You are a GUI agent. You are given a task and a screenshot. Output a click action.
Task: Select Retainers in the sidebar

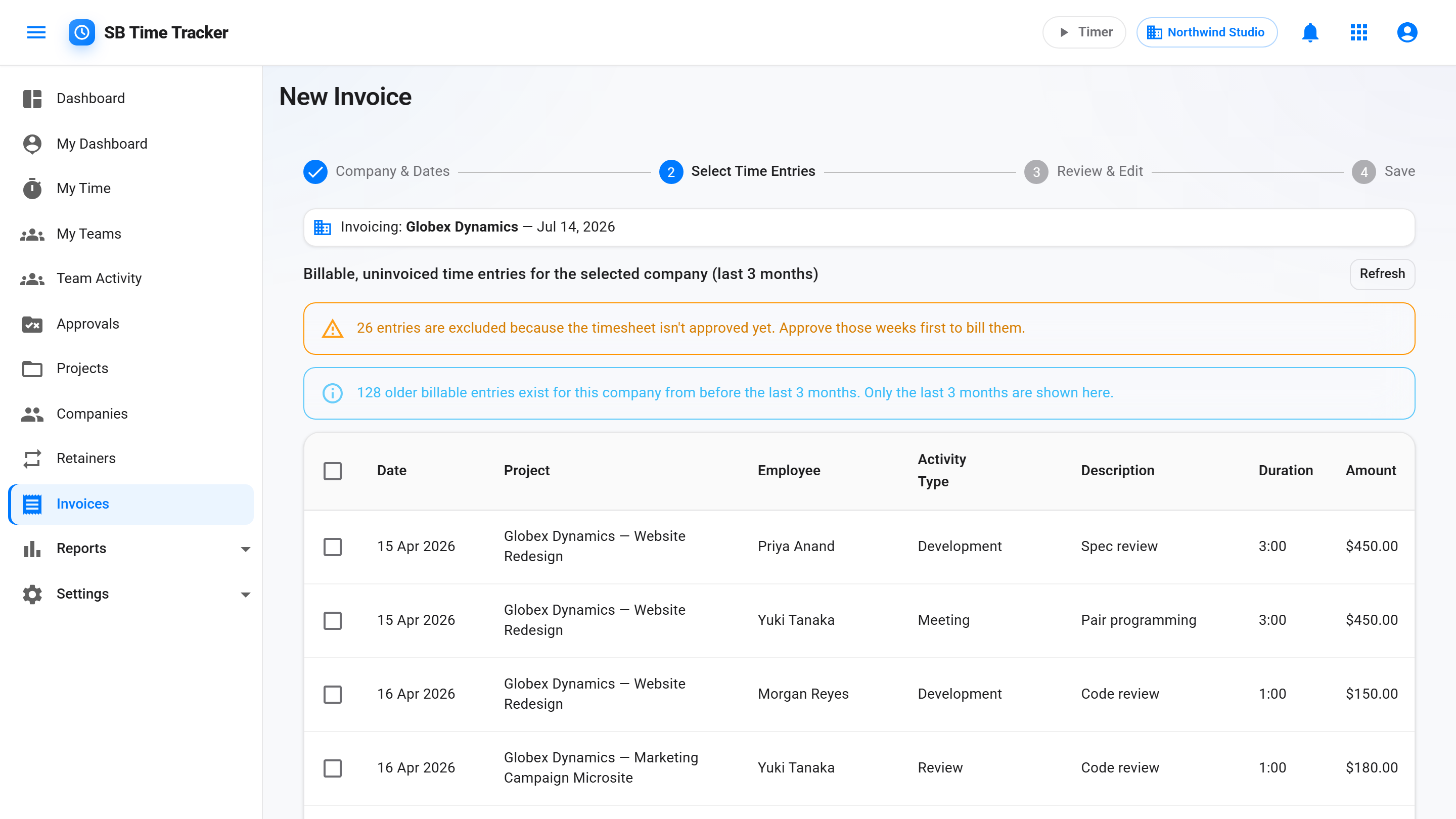[x=131, y=459]
